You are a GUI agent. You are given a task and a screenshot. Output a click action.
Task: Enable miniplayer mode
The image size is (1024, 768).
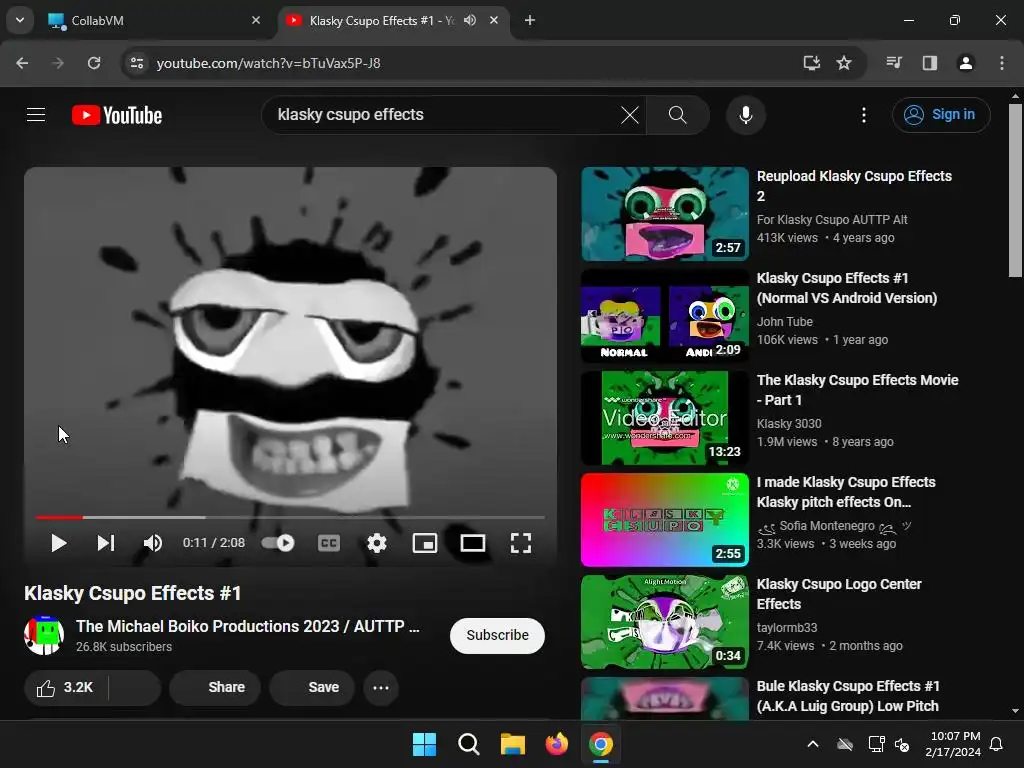424,543
